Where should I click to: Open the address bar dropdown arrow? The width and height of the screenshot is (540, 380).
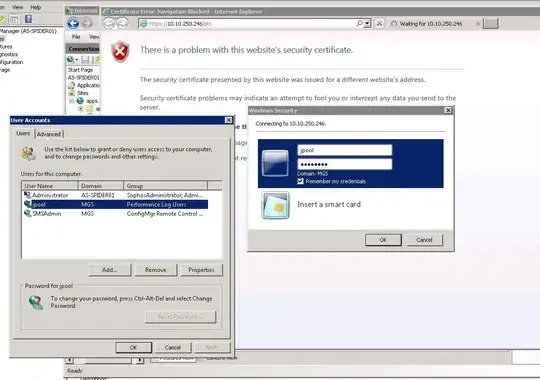point(367,23)
